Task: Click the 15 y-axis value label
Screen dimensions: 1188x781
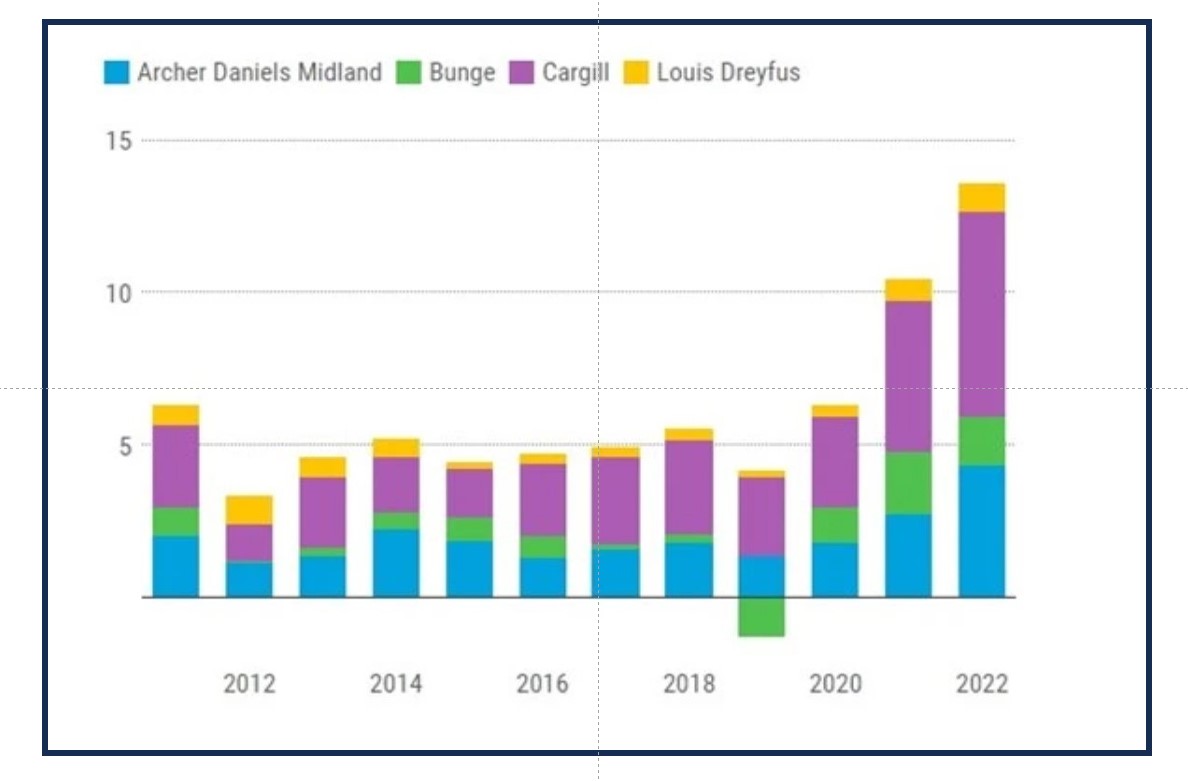Action: click(x=119, y=141)
